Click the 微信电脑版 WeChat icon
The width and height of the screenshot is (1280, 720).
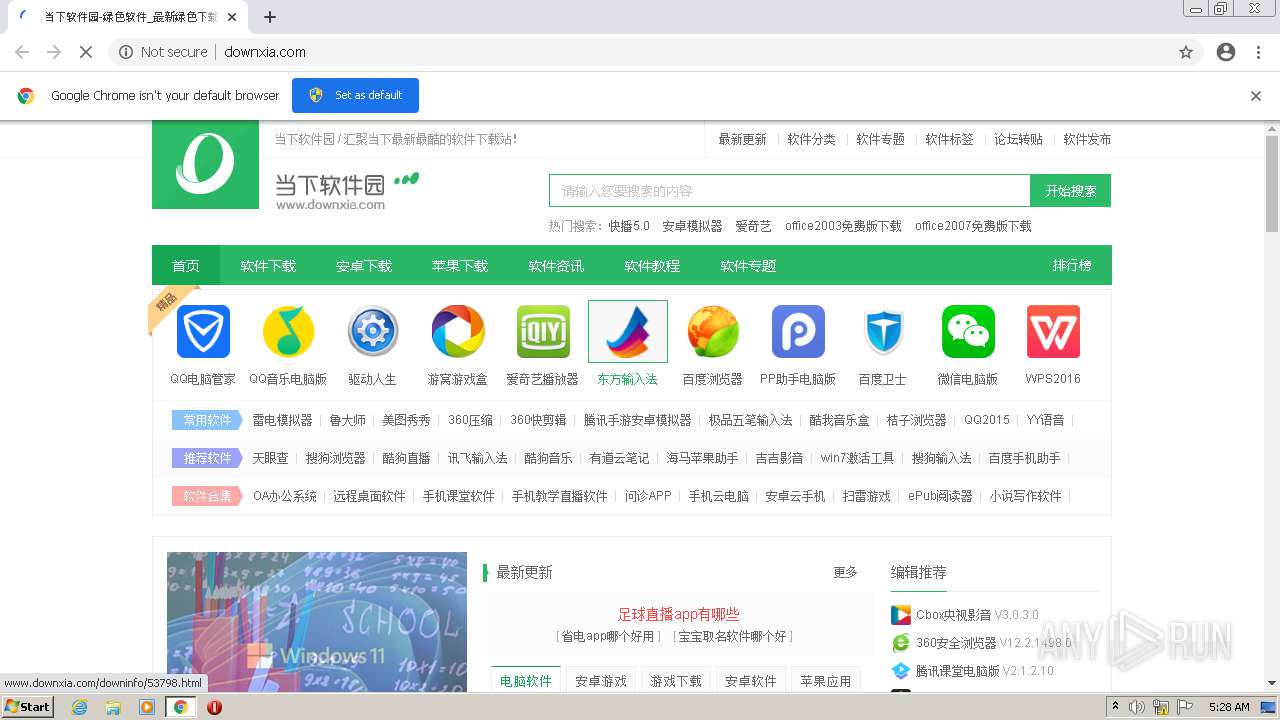[x=968, y=332]
